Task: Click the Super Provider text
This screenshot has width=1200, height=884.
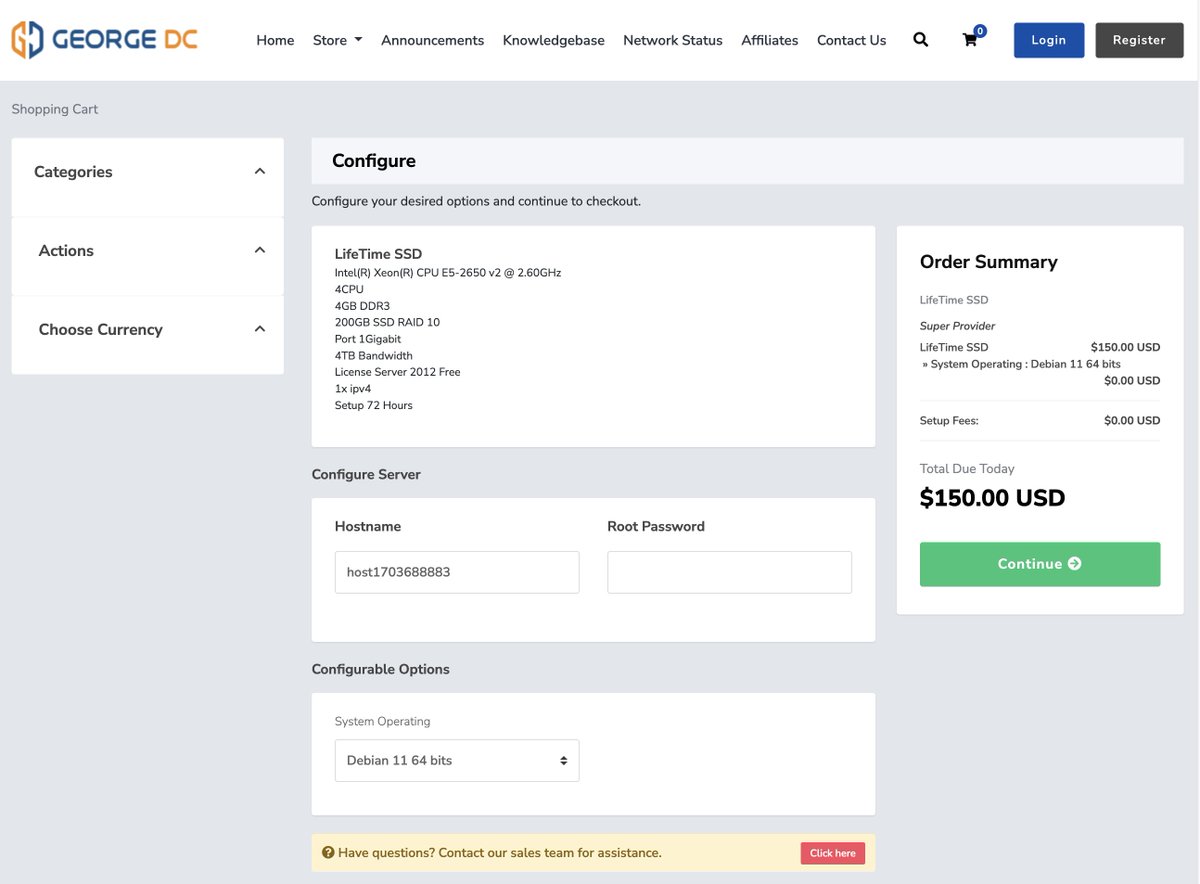Action: coord(957,326)
